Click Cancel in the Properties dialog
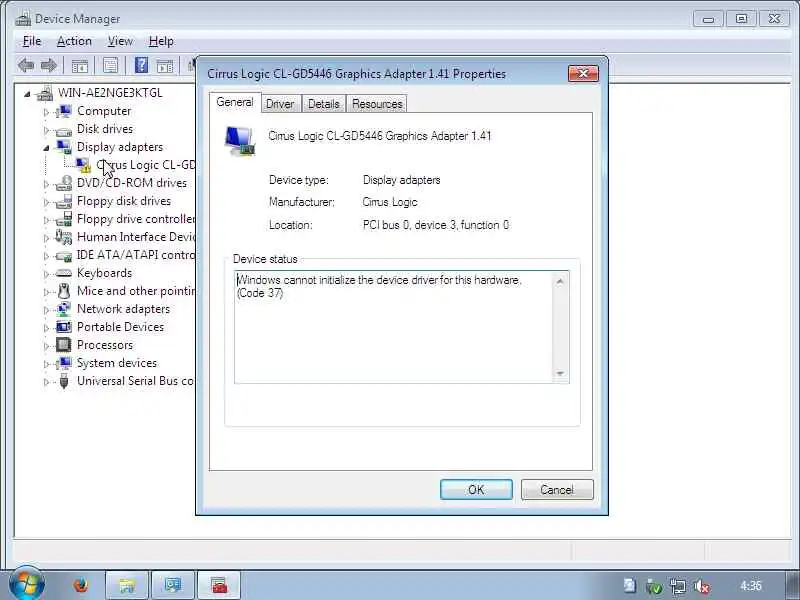 point(557,490)
